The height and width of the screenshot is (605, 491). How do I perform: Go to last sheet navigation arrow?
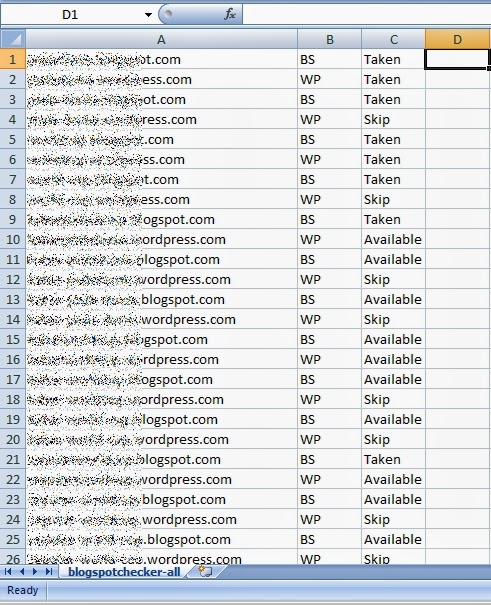coord(49,571)
